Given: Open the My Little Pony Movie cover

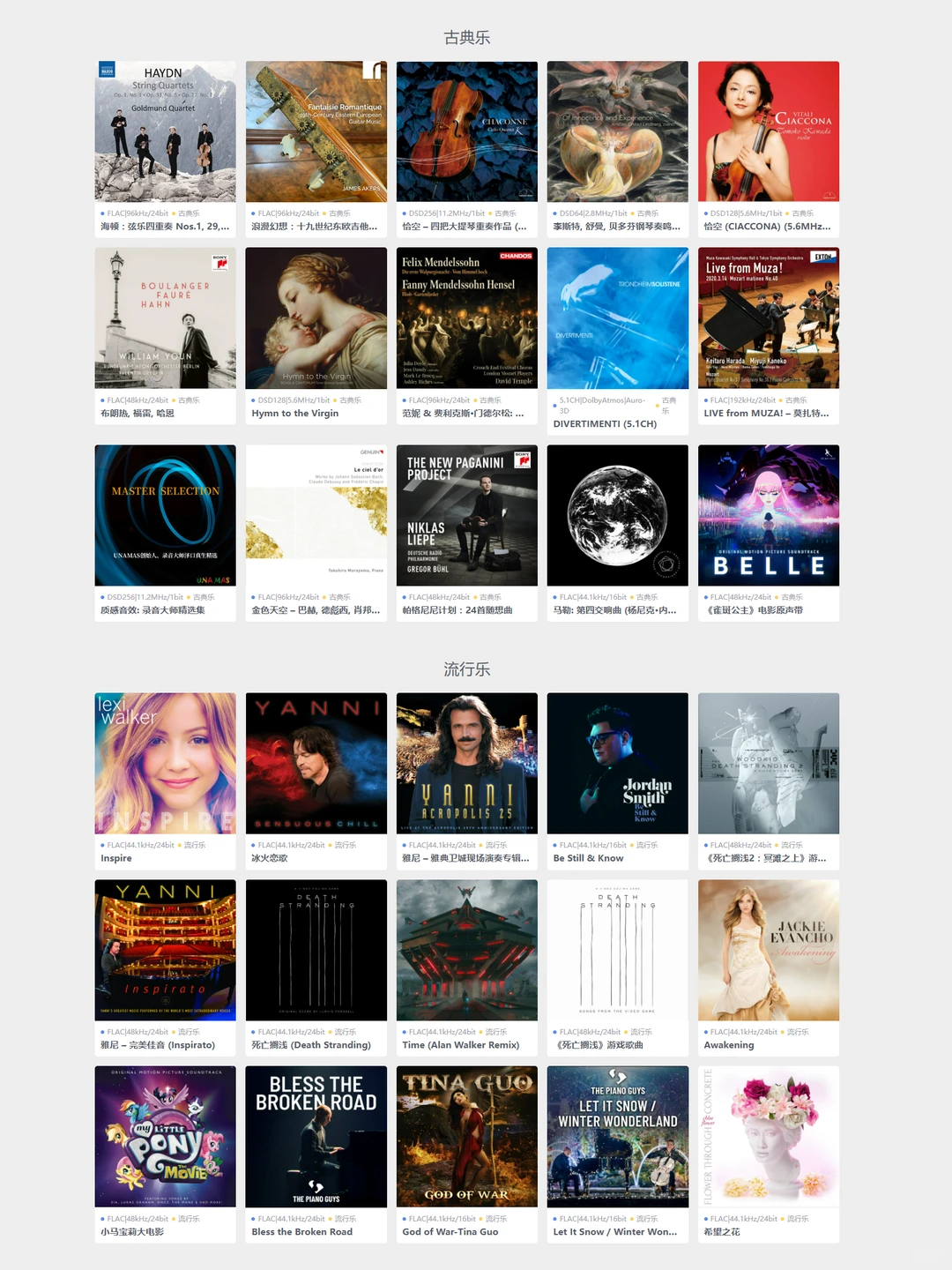Looking at the screenshot, I should click(166, 1137).
